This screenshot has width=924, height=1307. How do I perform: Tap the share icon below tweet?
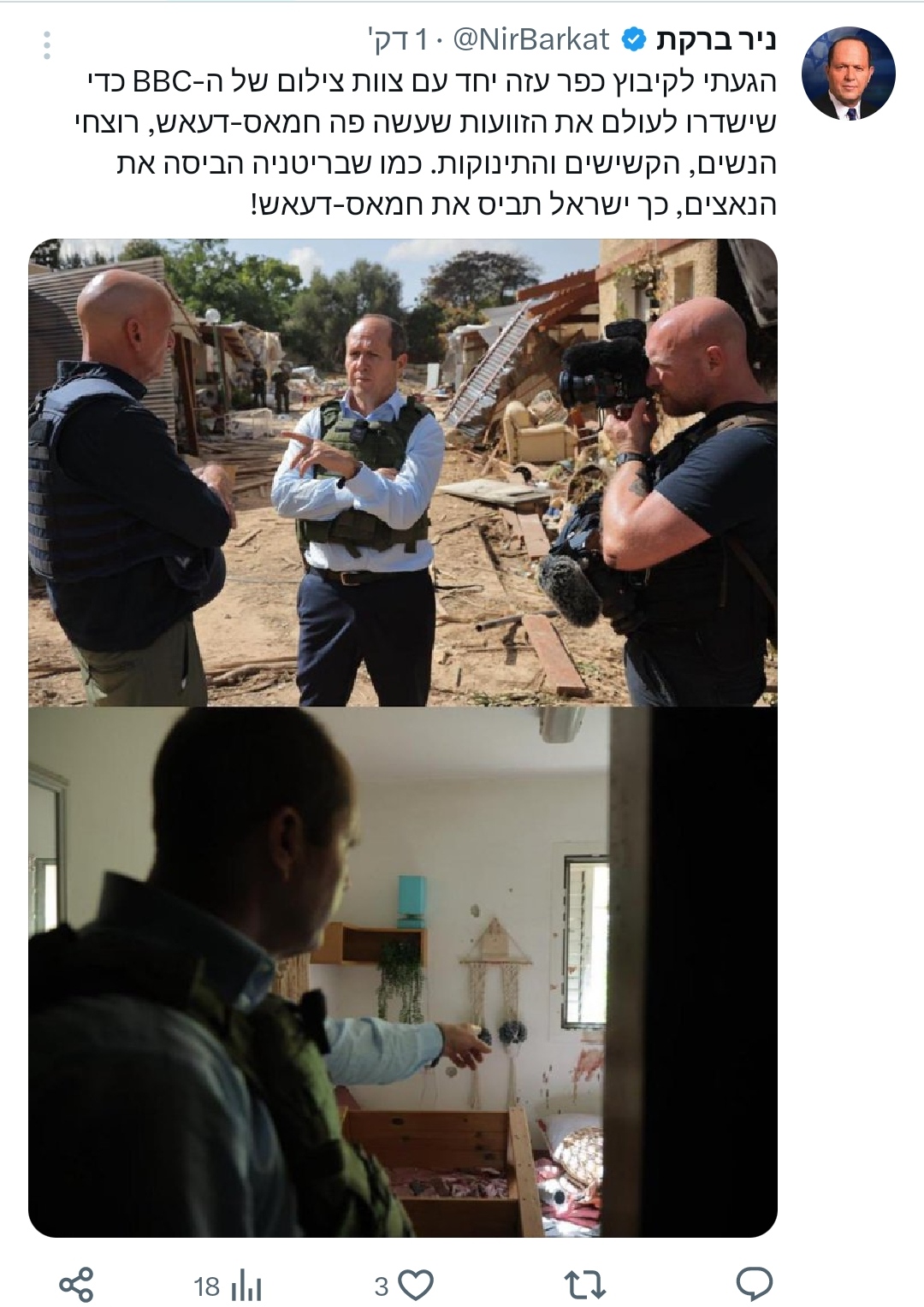(76, 1285)
